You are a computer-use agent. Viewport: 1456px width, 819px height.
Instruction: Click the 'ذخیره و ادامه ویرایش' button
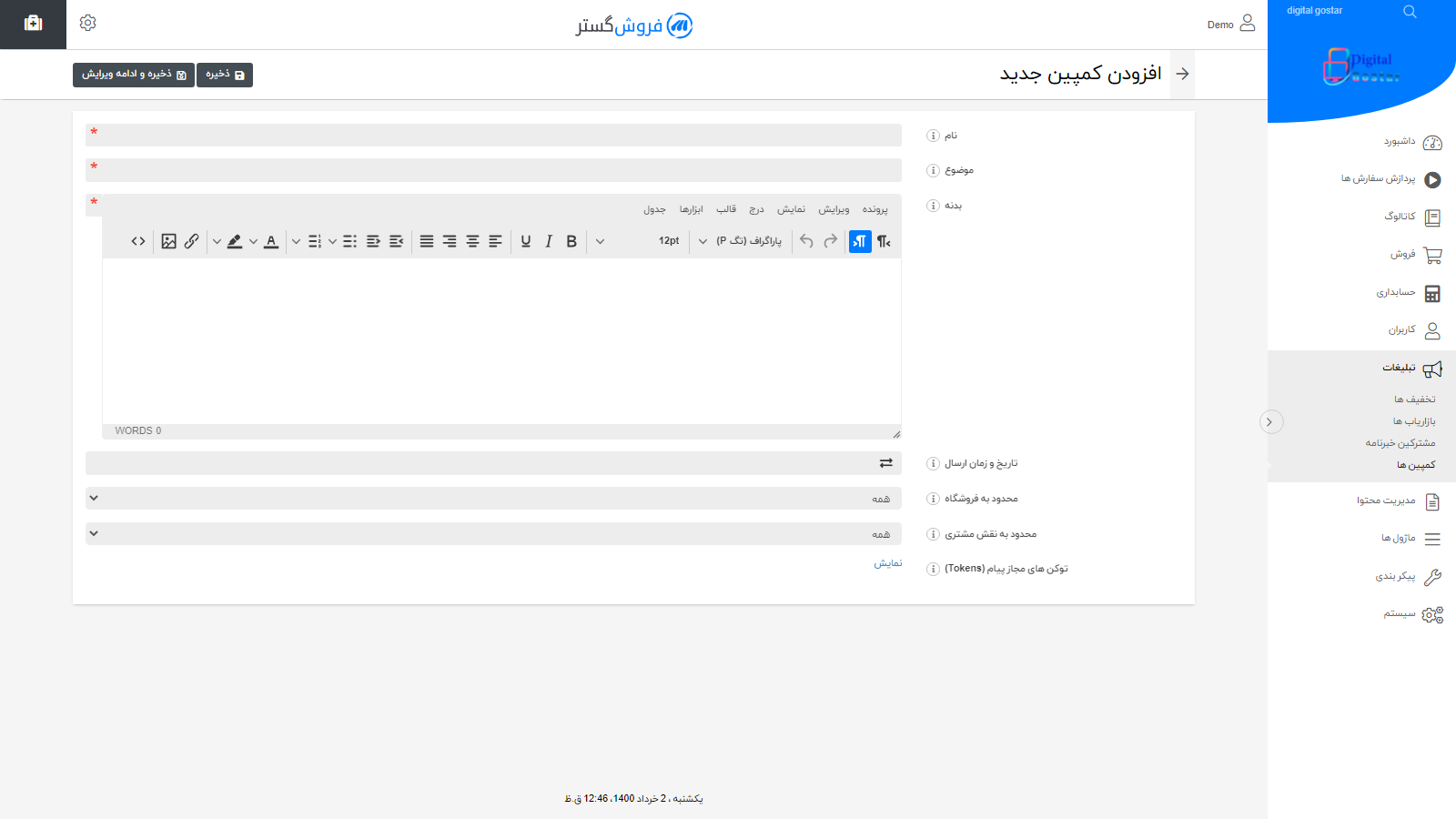(x=134, y=75)
